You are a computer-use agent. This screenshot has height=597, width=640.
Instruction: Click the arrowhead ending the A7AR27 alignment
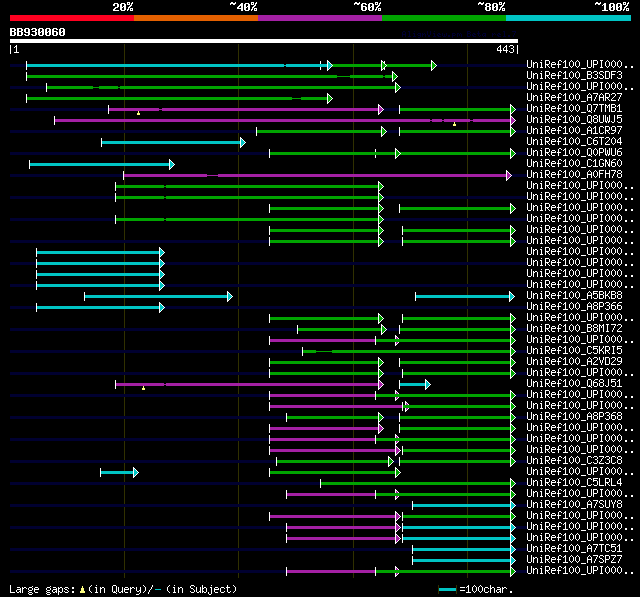(330, 98)
